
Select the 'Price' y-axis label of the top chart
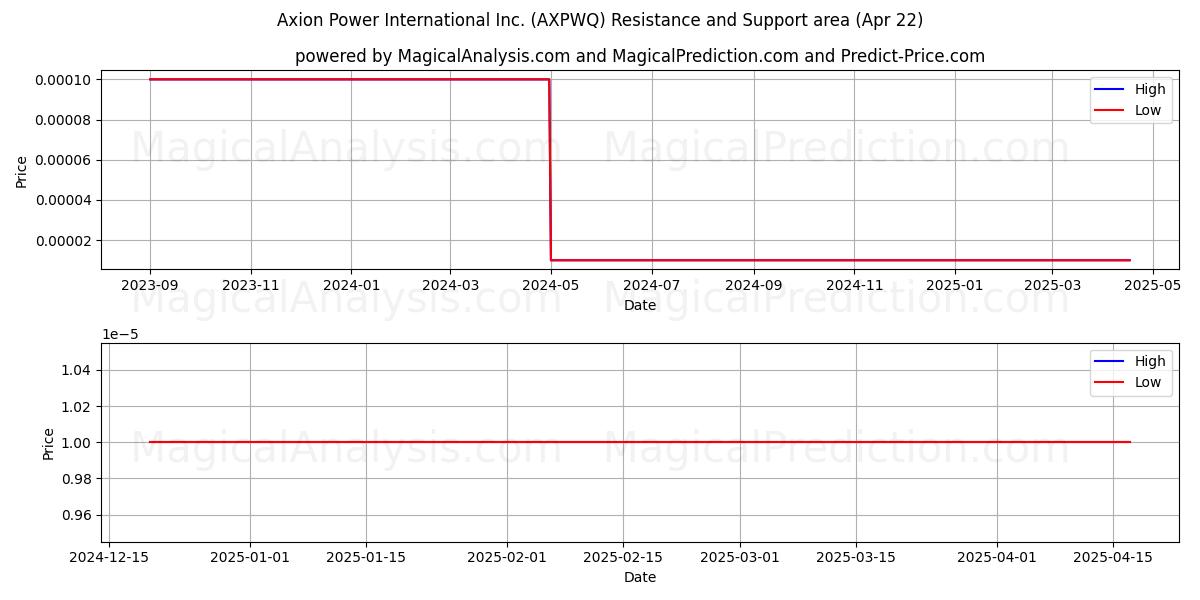[22, 169]
